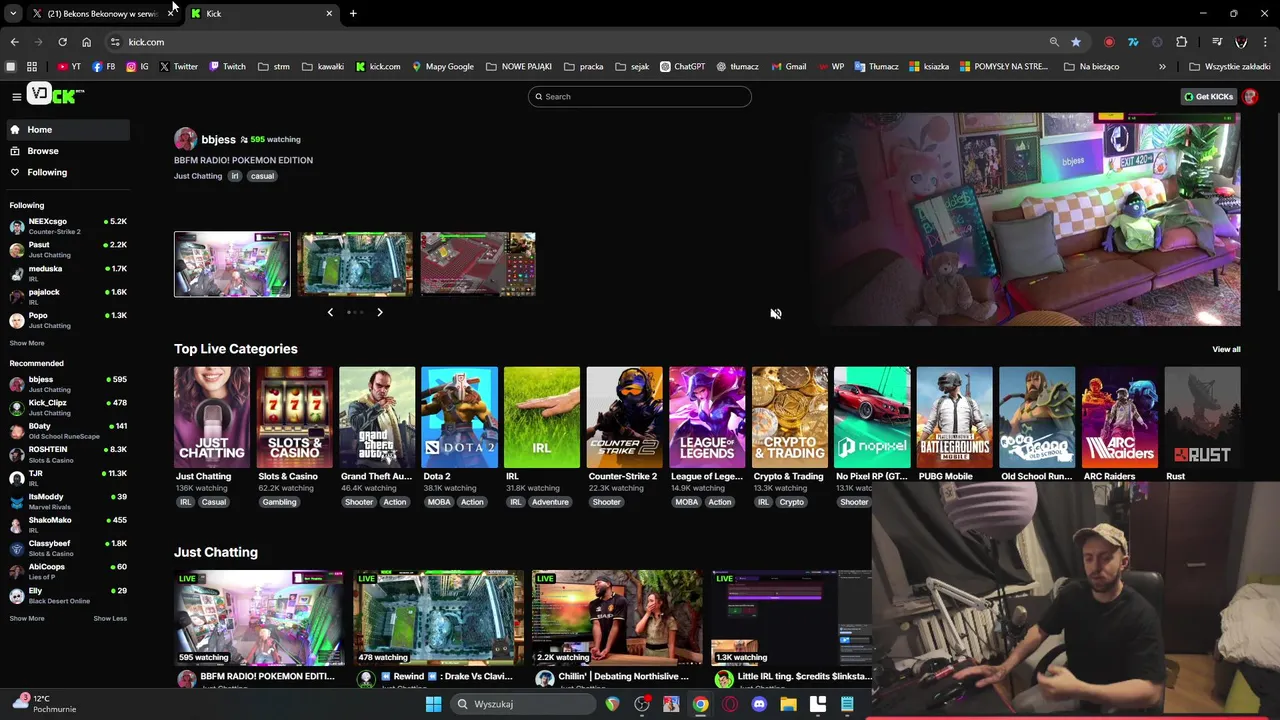This screenshot has width=1280, height=720.
Task: Open the Gmail bookmark
Action: click(788, 66)
